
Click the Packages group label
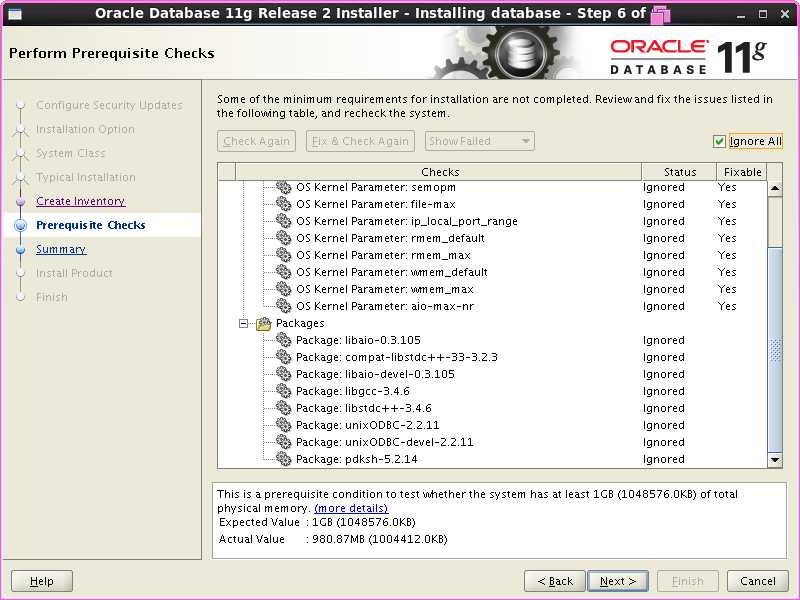(x=300, y=323)
